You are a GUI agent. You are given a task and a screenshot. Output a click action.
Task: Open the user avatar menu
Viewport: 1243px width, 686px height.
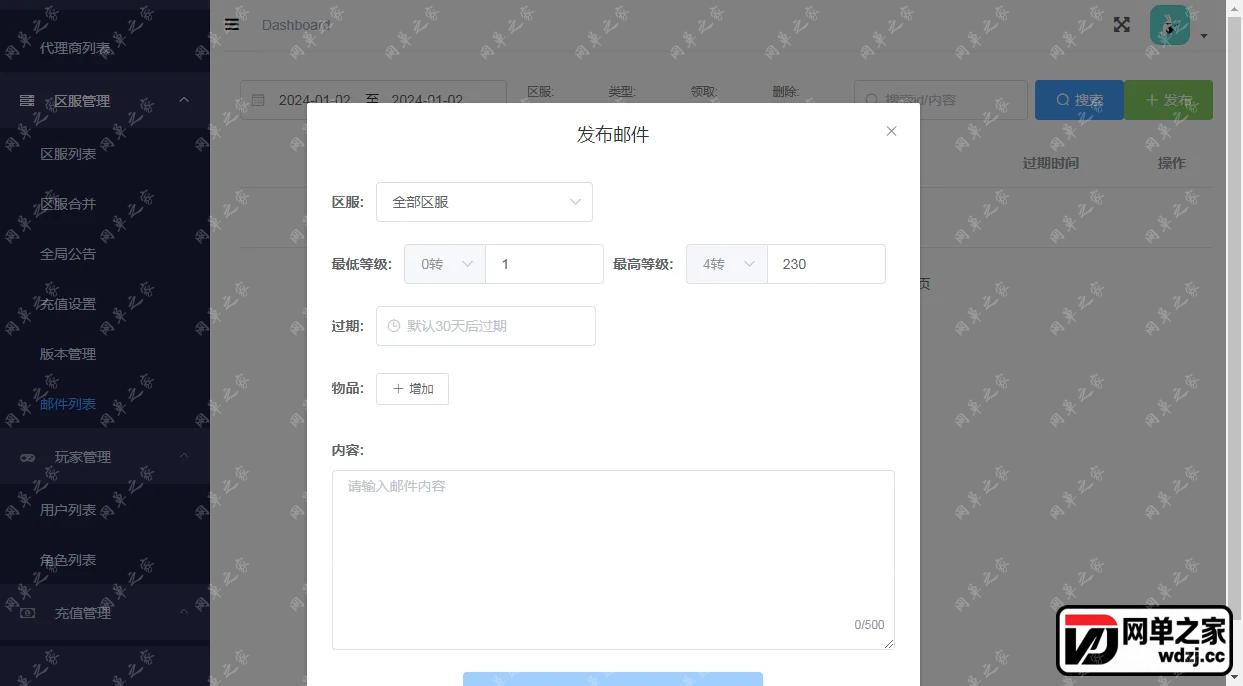coord(1170,25)
